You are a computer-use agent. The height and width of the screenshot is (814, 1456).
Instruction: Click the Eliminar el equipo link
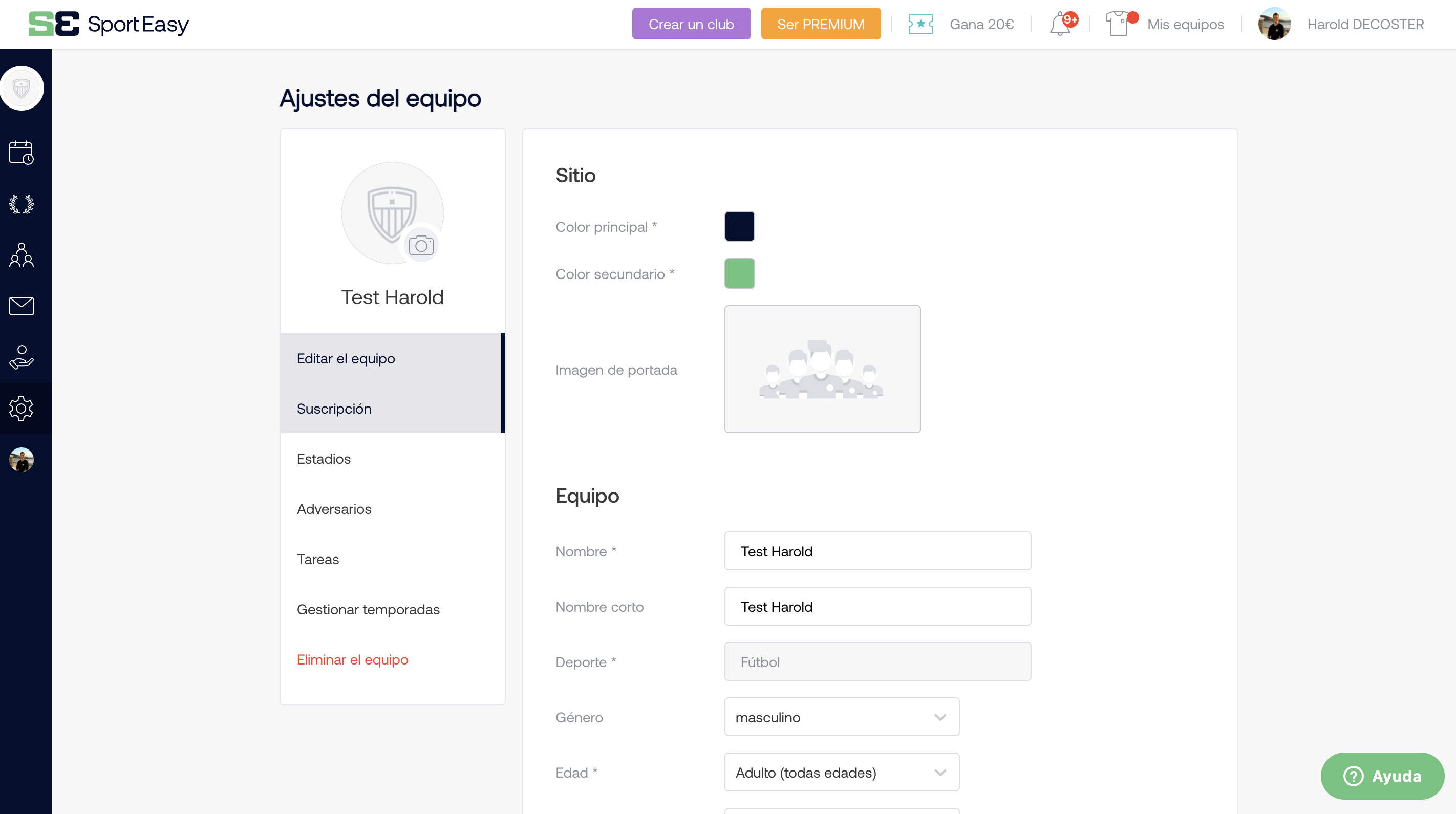click(x=353, y=658)
